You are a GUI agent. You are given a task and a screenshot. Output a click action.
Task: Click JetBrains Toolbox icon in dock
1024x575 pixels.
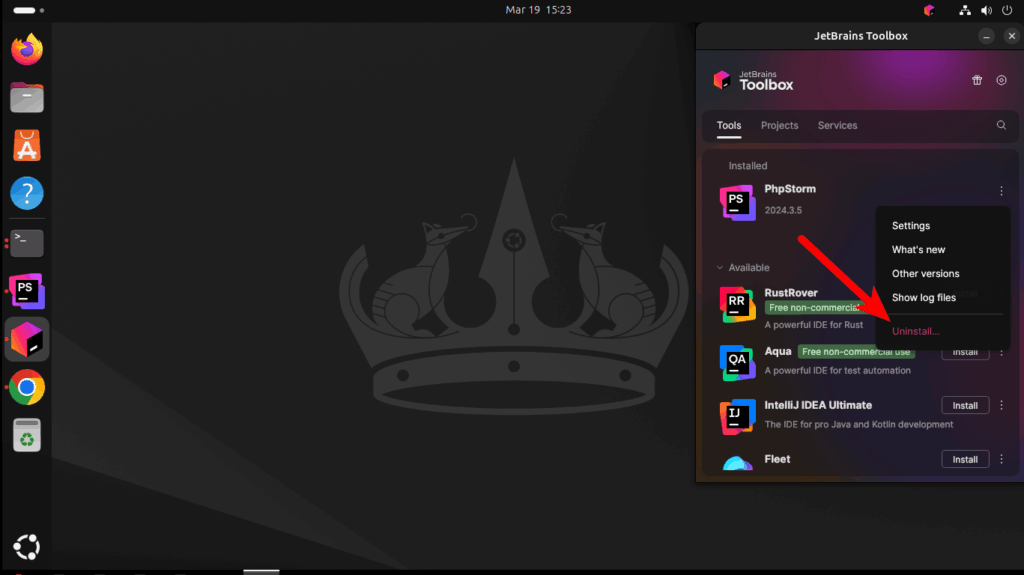coord(27,339)
